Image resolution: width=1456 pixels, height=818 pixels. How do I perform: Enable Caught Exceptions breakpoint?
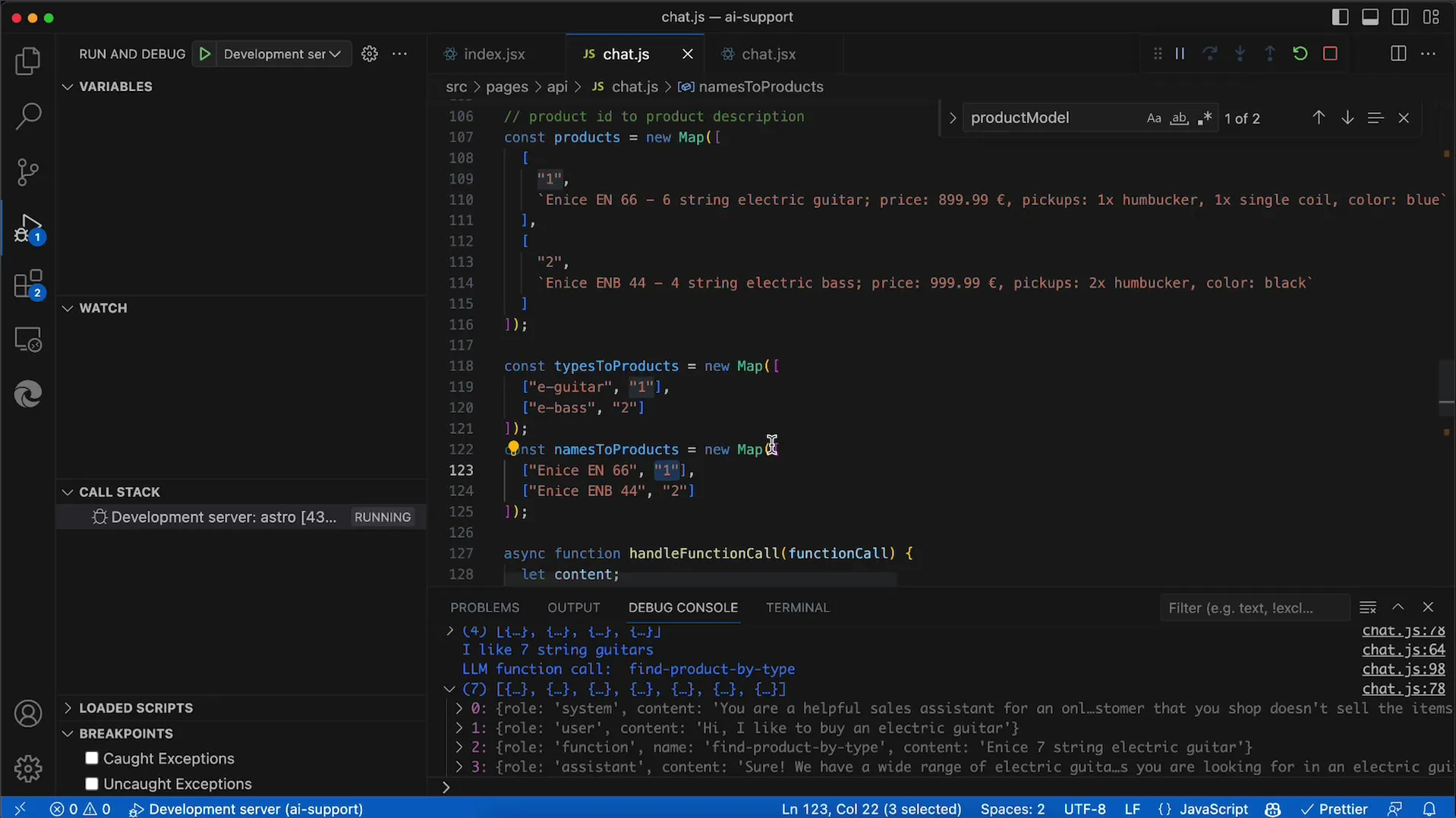coord(92,758)
